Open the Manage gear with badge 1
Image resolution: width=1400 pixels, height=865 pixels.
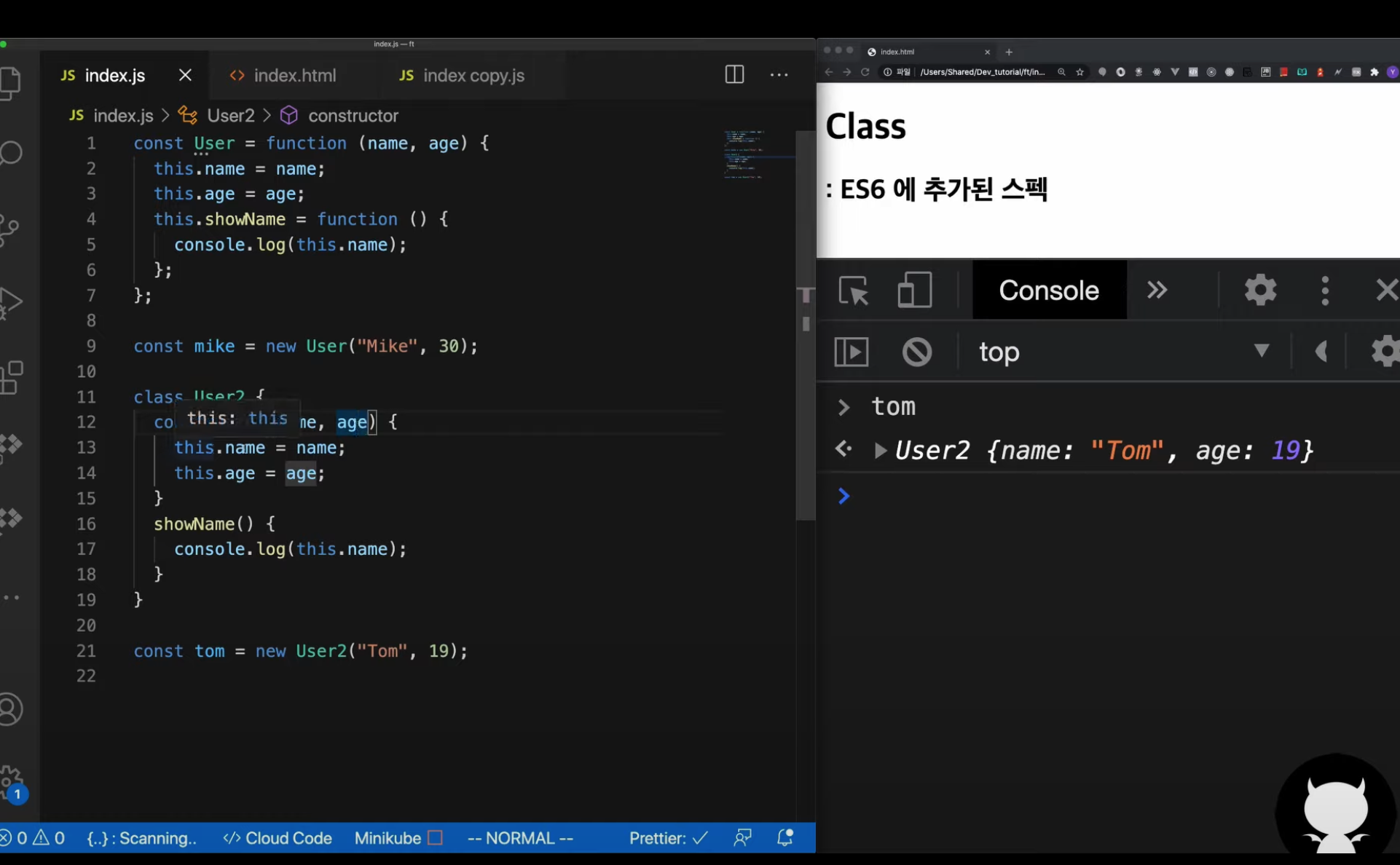12,783
